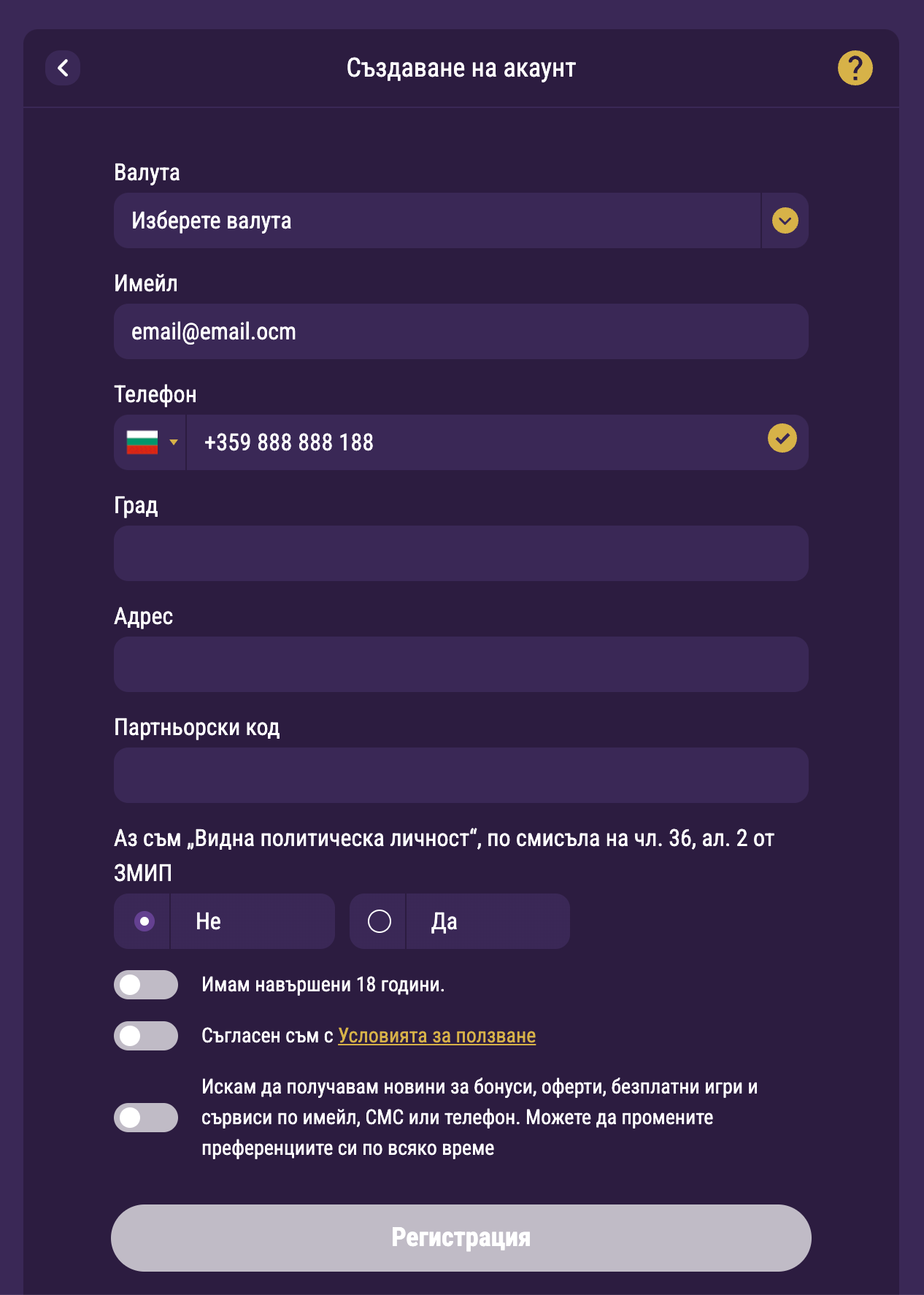Click the Град input field
Viewport: 924px width, 1295px height.
point(461,553)
